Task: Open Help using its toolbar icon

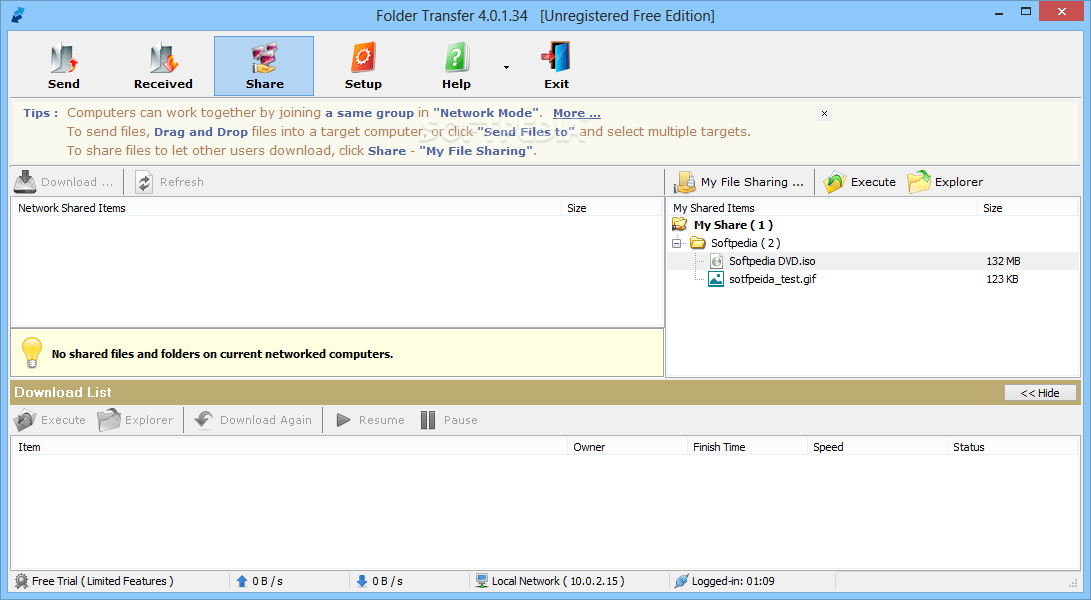Action: pos(456,63)
